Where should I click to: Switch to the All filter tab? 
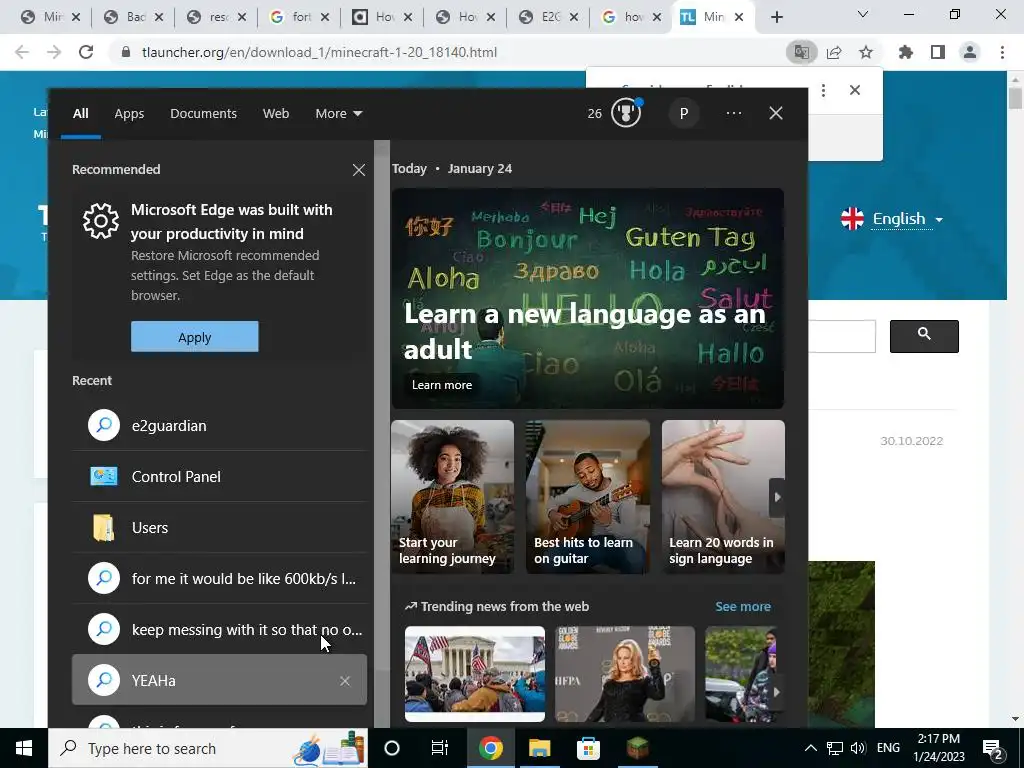tap(80, 114)
